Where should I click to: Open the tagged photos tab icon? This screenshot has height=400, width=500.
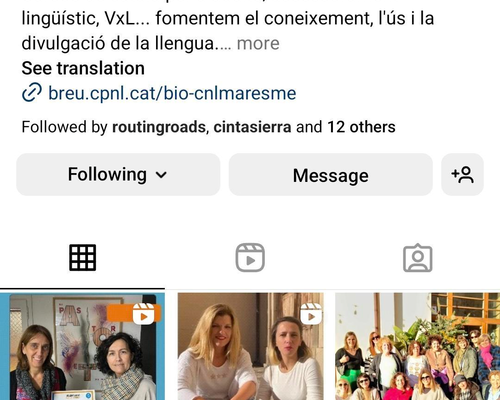click(x=418, y=258)
